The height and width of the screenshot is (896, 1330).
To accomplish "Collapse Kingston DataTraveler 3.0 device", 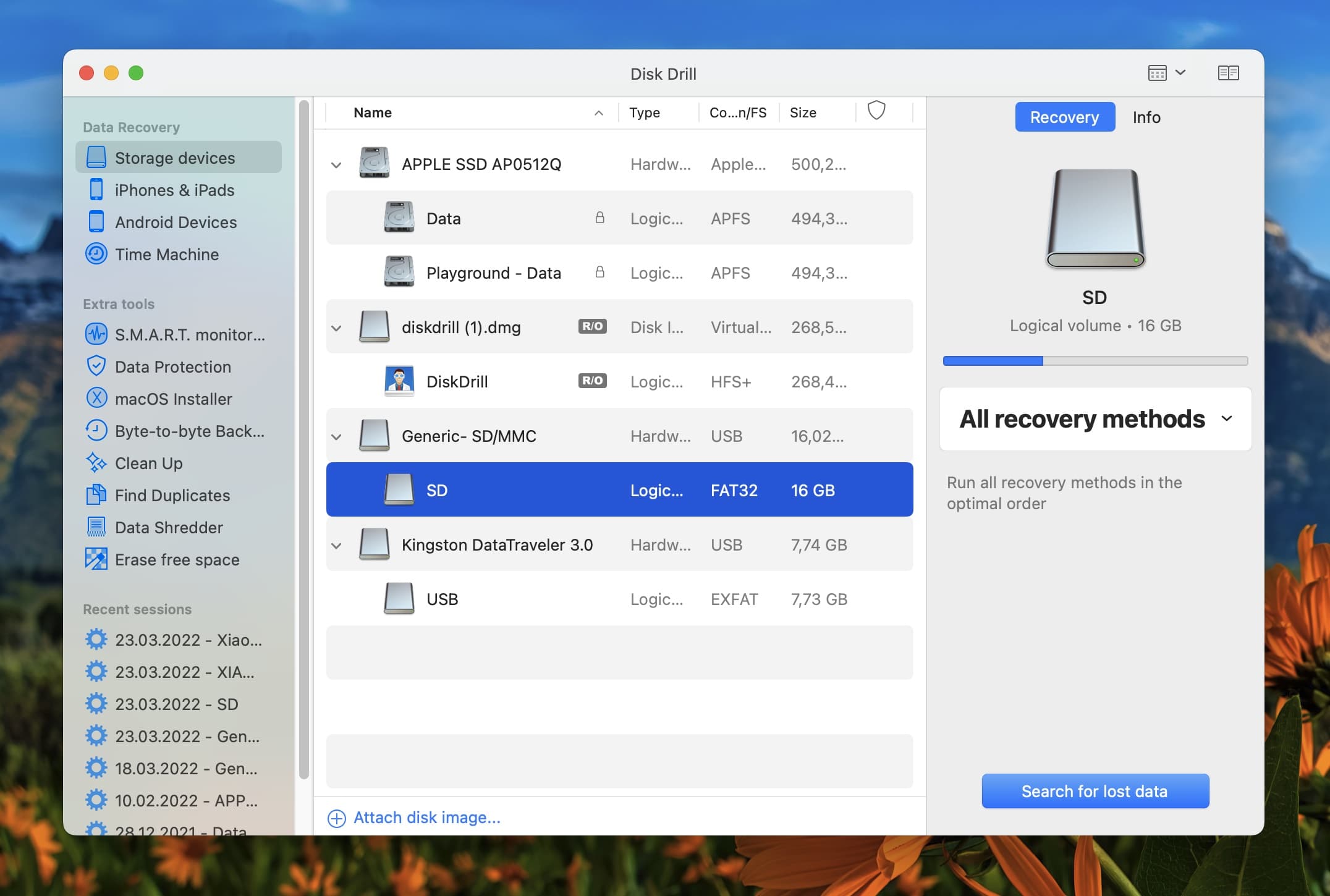I will click(x=336, y=546).
